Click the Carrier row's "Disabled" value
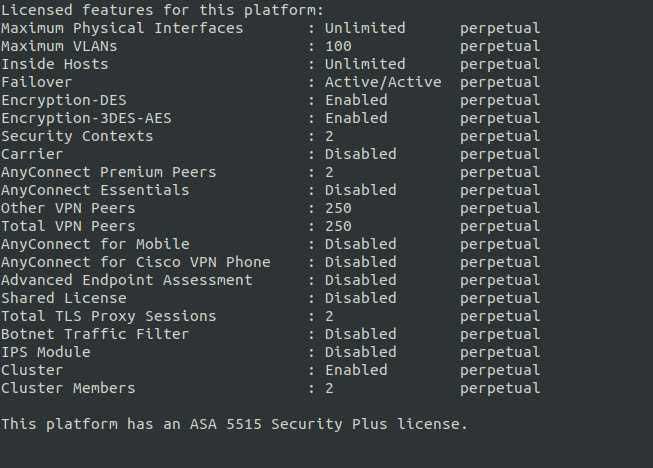This screenshot has width=653, height=468. tap(360, 154)
